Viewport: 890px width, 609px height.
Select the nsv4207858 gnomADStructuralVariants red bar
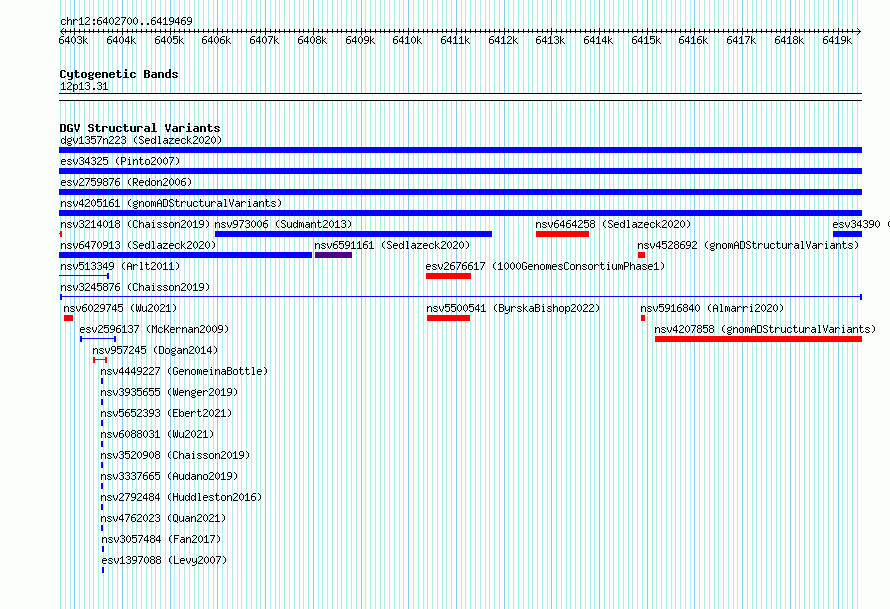[758, 339]
